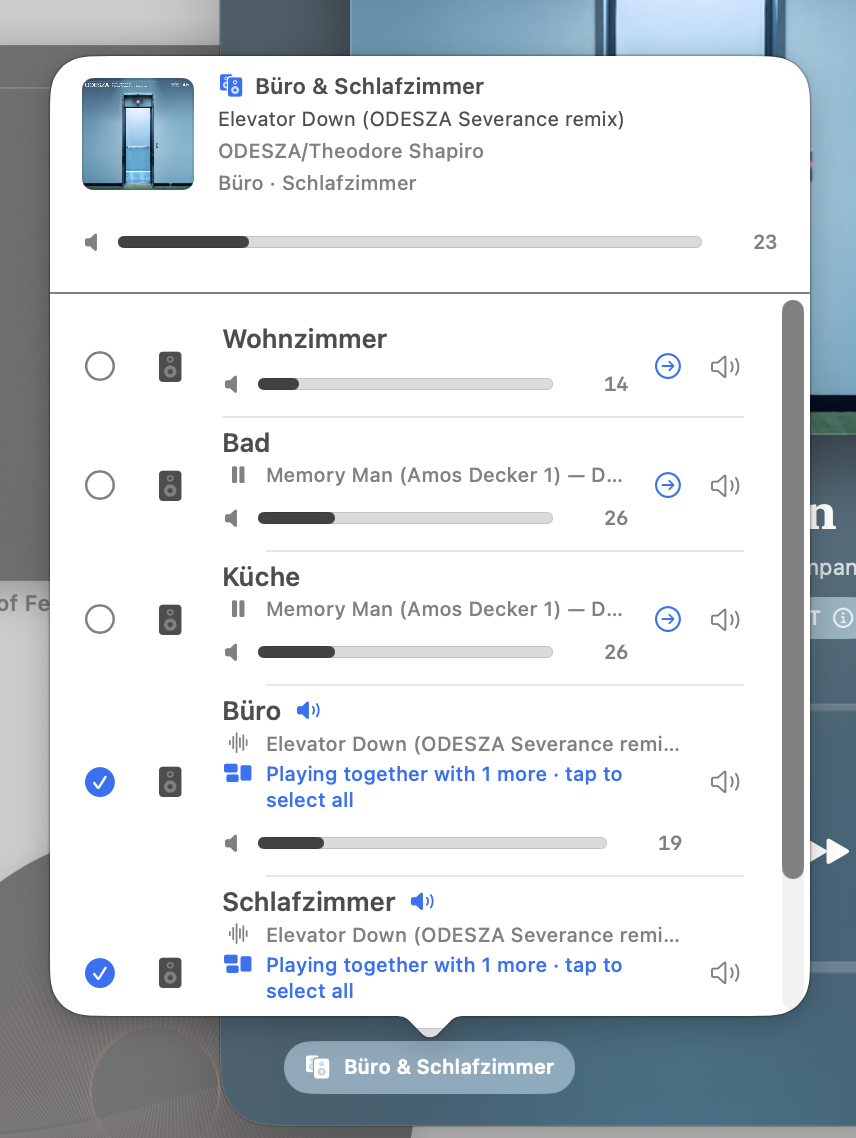
Task: Click the Wohnzimmer room name
Action: pos(305,339)
